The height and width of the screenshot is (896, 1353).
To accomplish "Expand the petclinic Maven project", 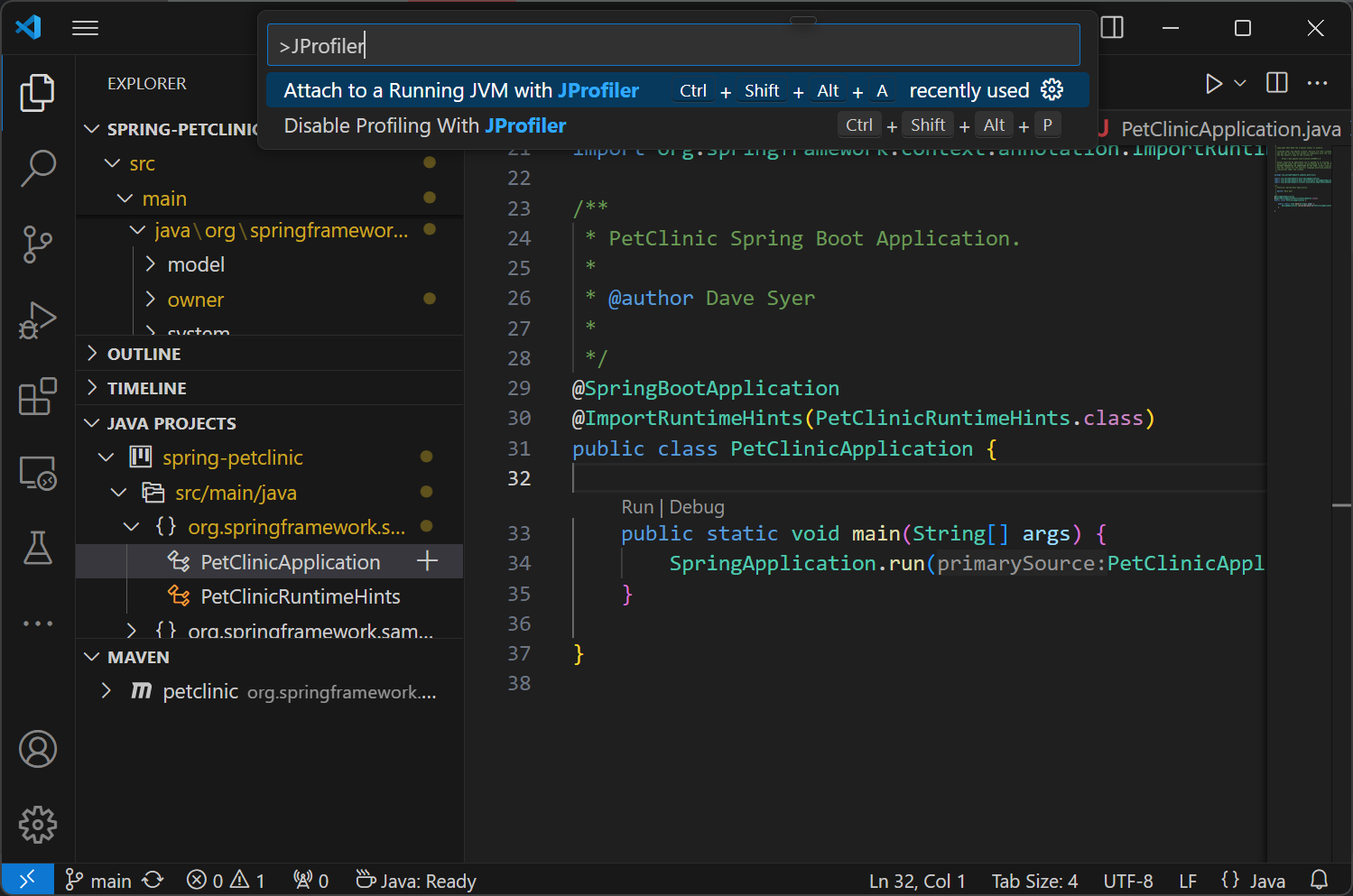I will coord(107,691).
